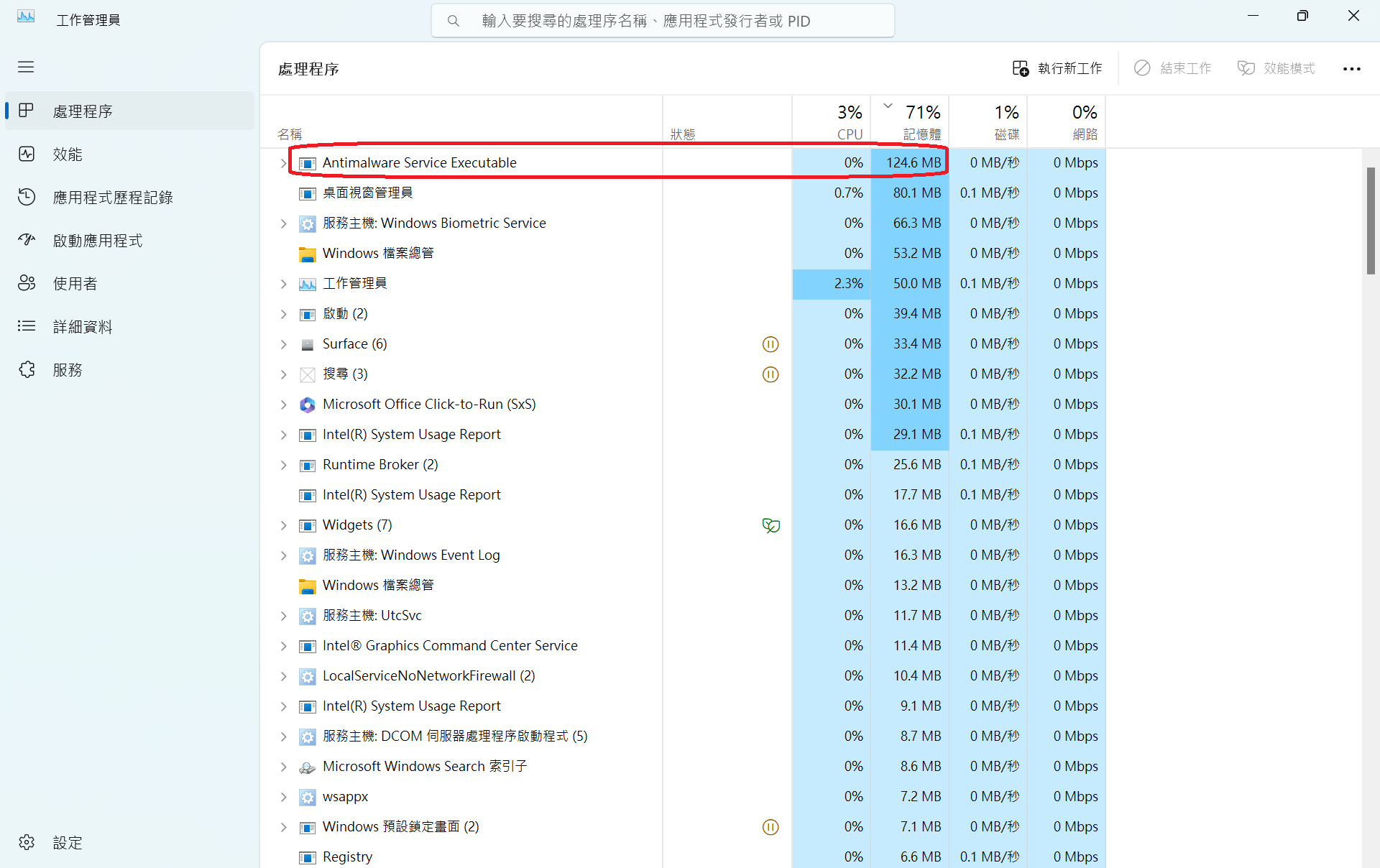1380x868 pixels.
Task: Open 設定 settings gear icon
Action: click(x=27, y=842)
